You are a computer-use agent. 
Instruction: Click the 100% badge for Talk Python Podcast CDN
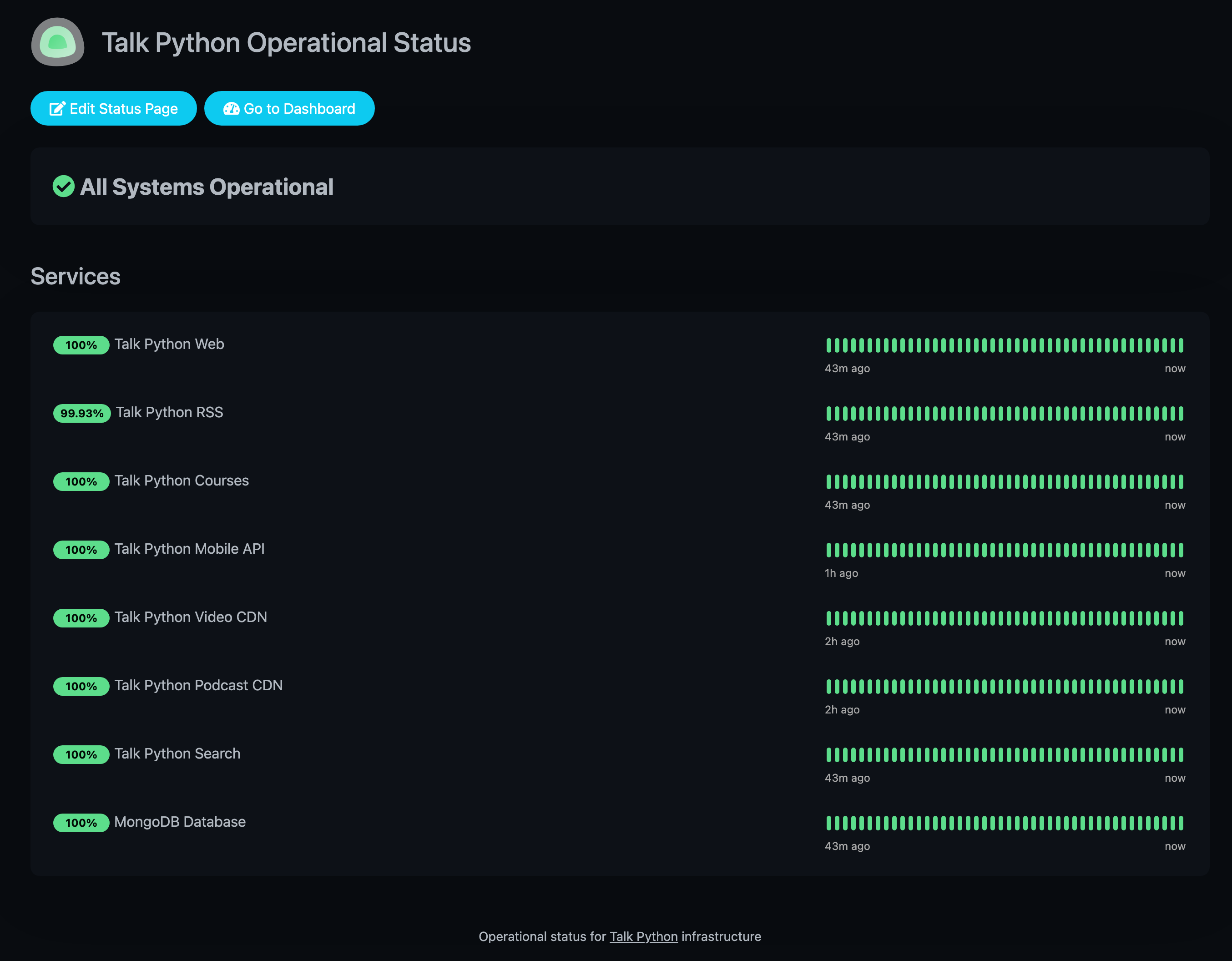point(81,686)
